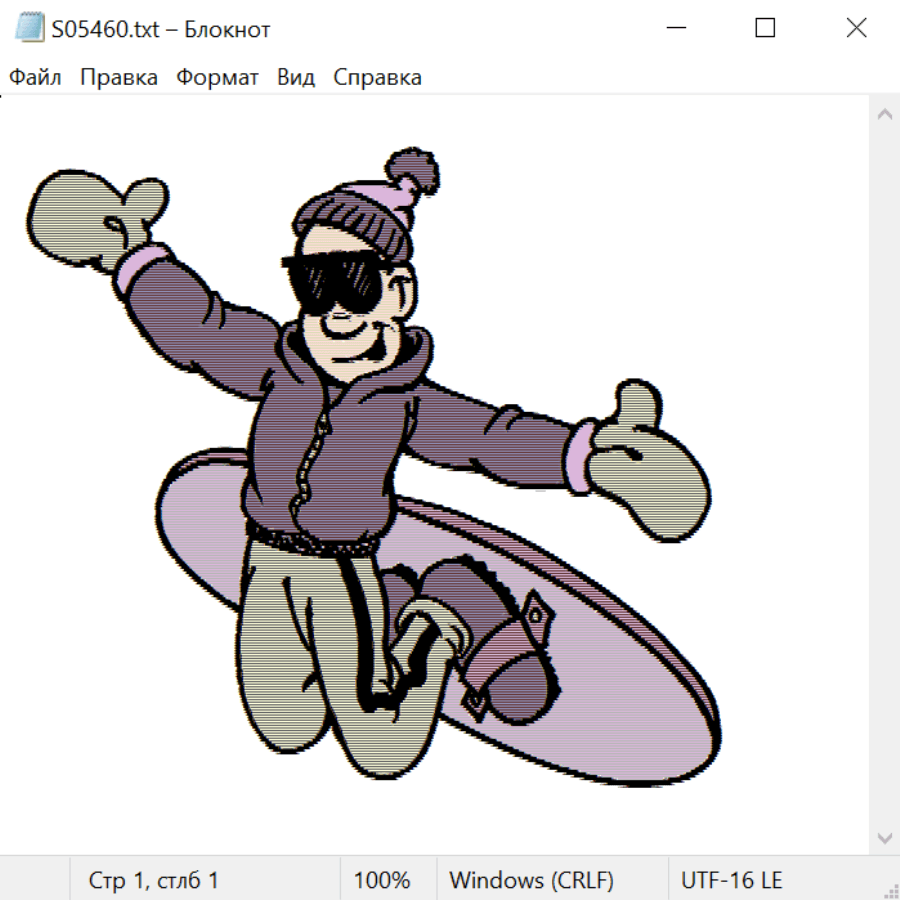Open the Справка menu

coord(377,78)
